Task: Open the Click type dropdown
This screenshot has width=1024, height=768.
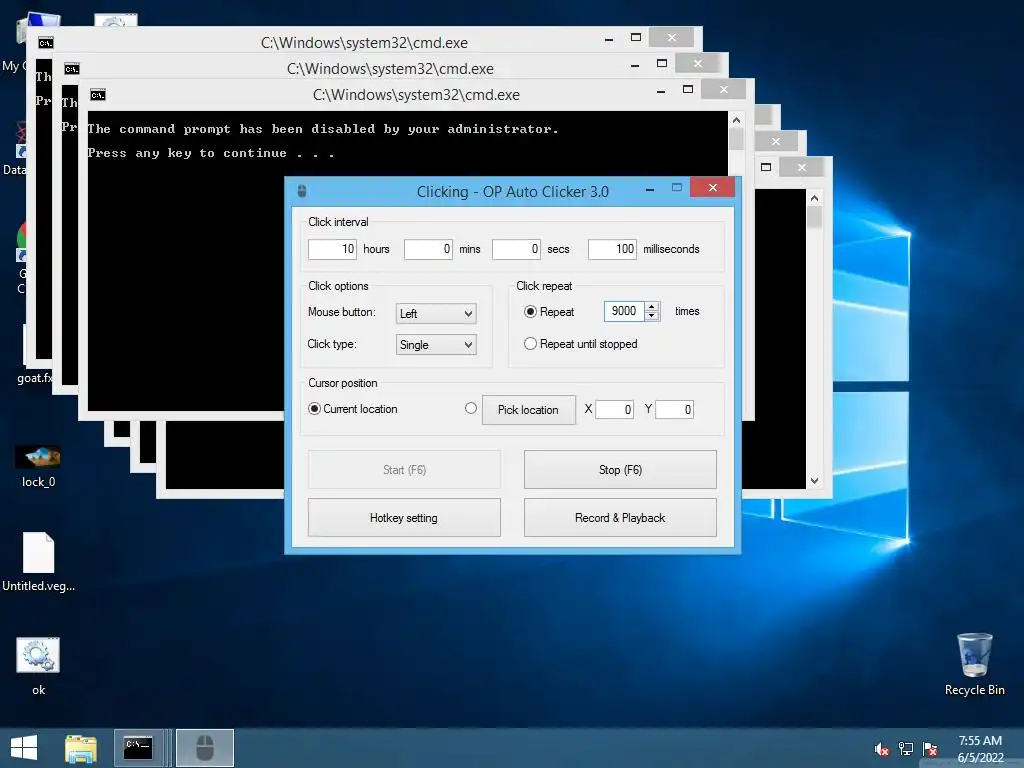Action: (x=436, y=345)
